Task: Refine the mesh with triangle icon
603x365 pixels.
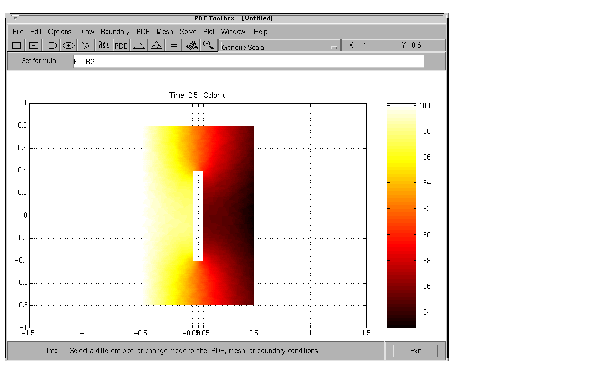Action: (x=156, y=45)
